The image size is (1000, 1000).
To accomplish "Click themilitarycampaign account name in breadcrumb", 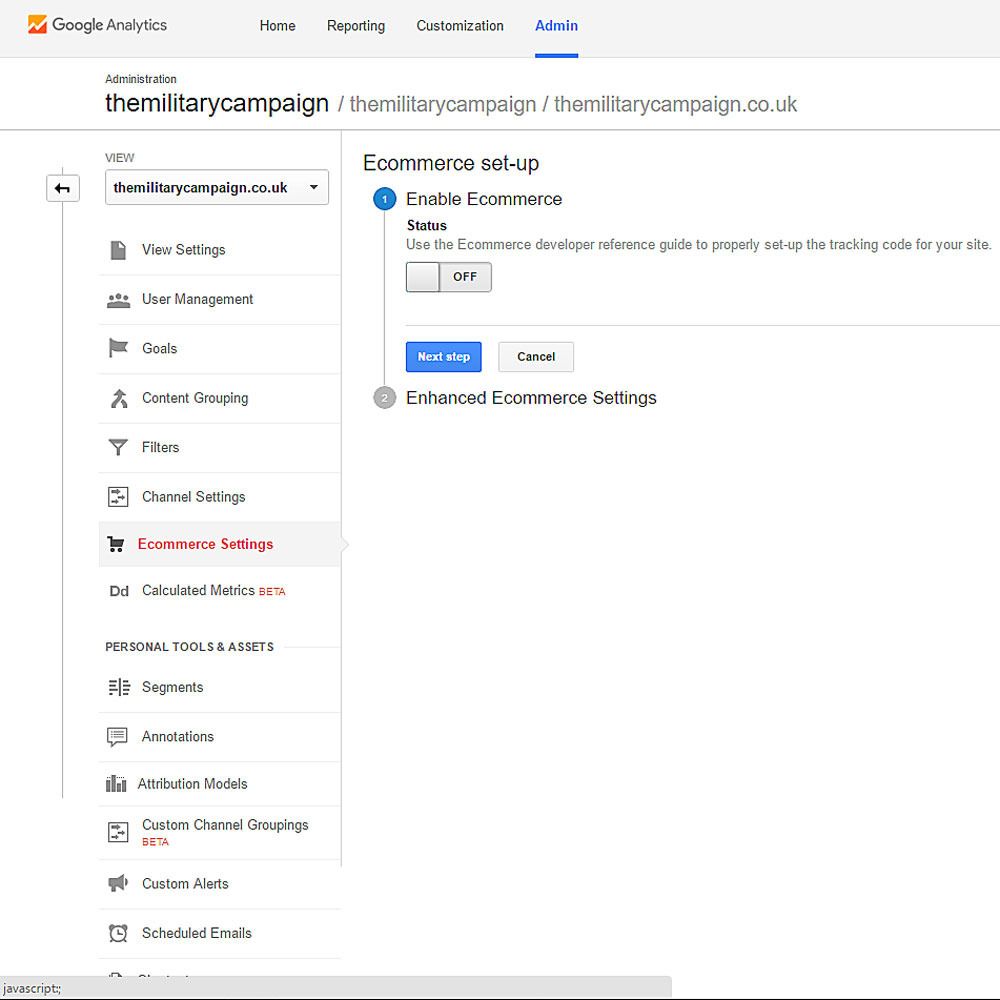I will pyautogui.click(x=217, y=103).
